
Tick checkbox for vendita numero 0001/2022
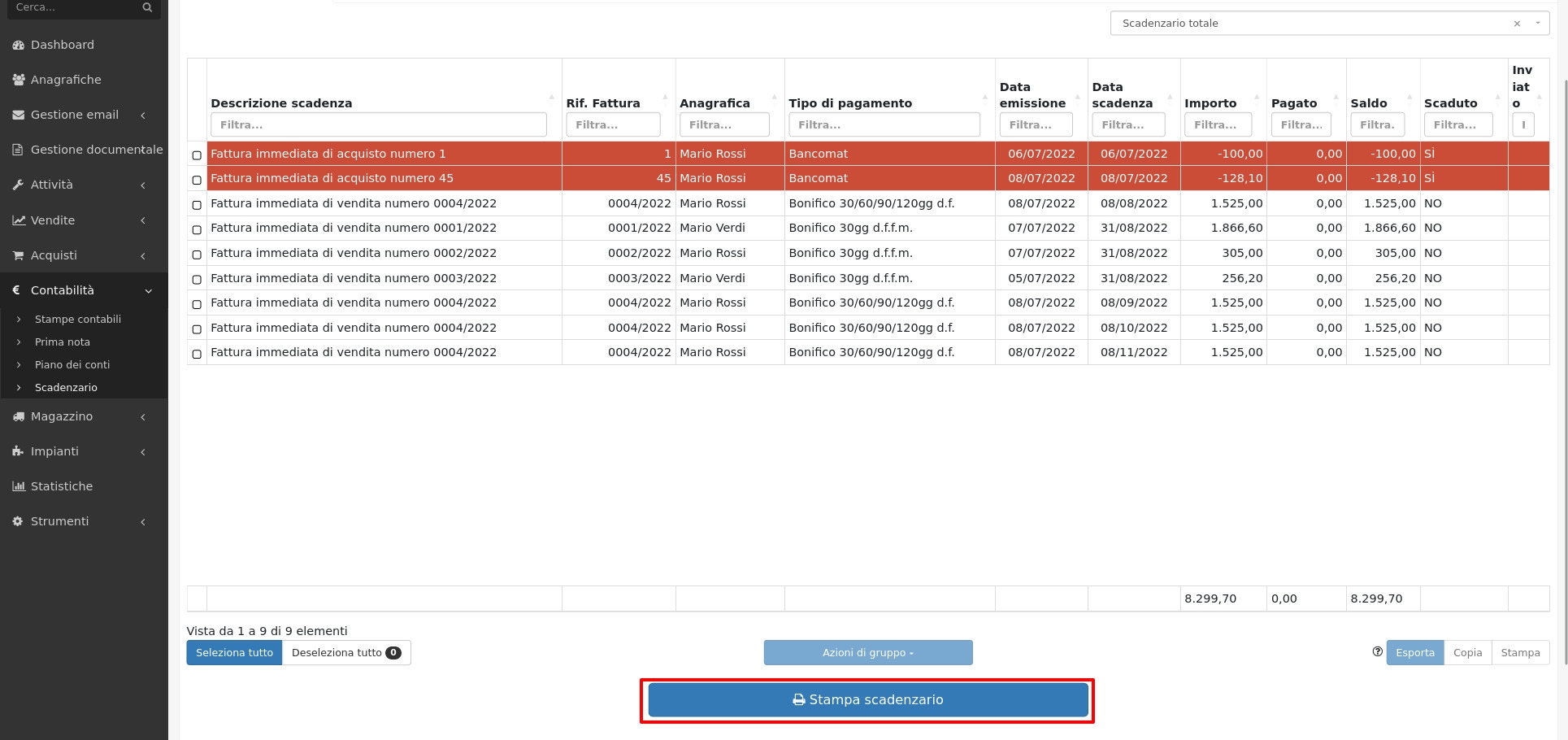pyautogui.click(x=197, y=229)
